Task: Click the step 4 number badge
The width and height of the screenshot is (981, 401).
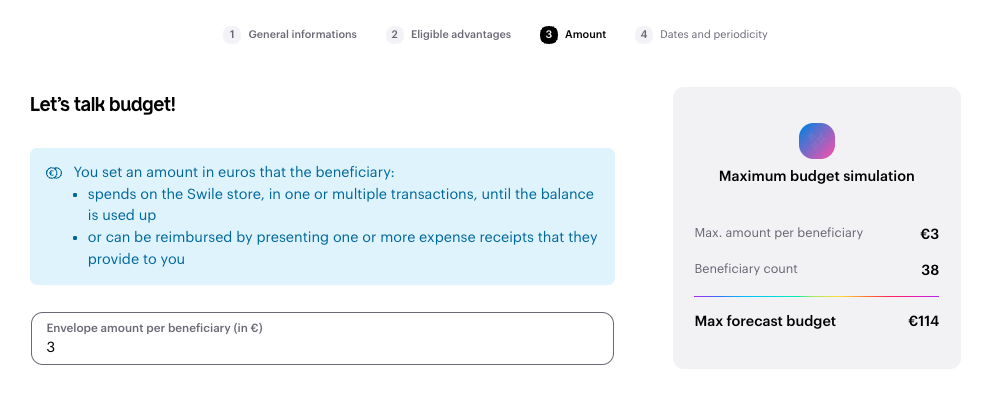Action: [644, 35]
